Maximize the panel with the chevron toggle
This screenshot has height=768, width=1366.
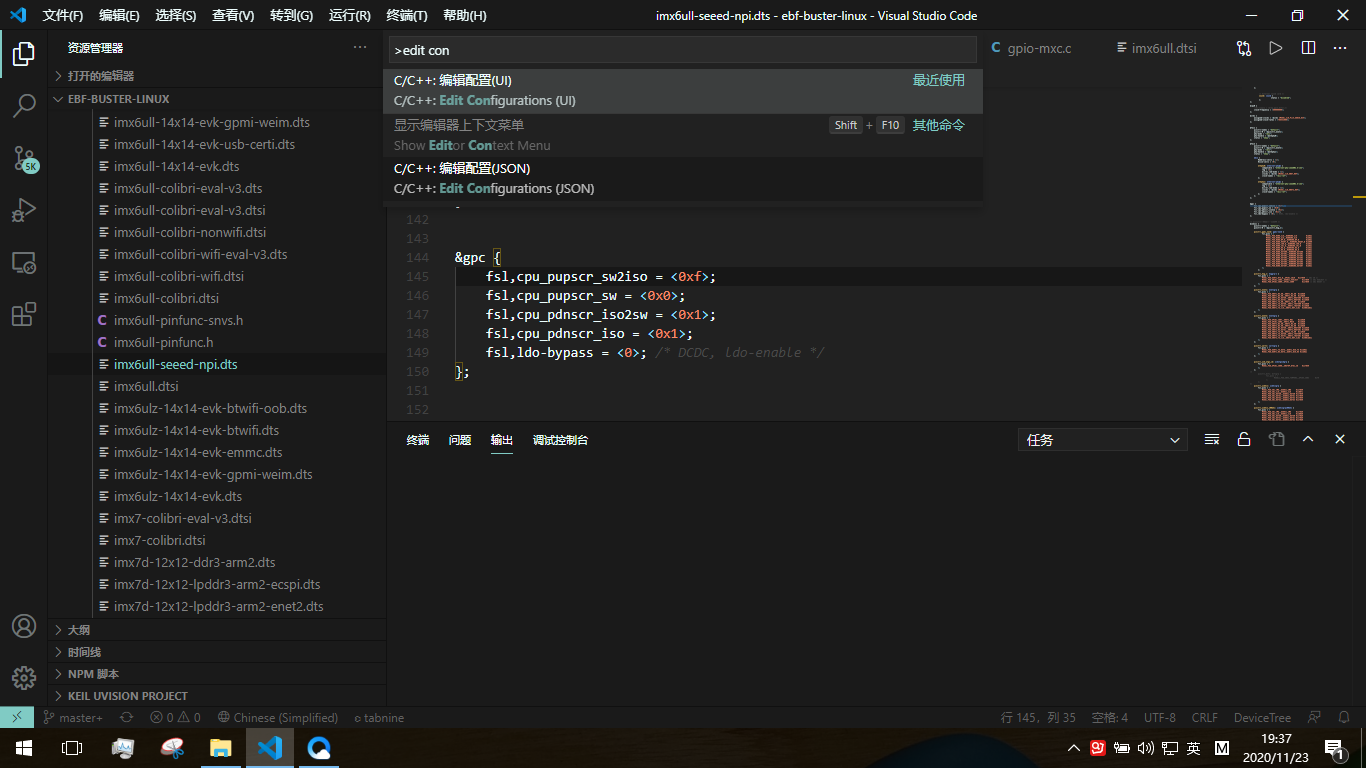pyautogui.click(x=1308, y=439)
